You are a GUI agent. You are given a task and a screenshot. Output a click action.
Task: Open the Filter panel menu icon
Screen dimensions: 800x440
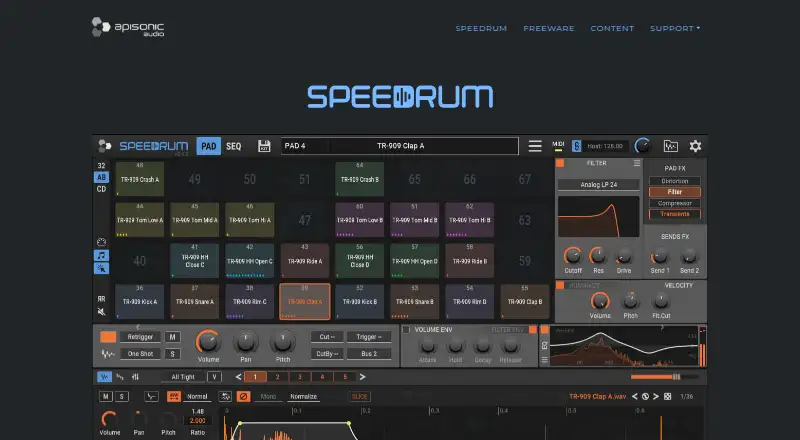click(x=637, y=163)
